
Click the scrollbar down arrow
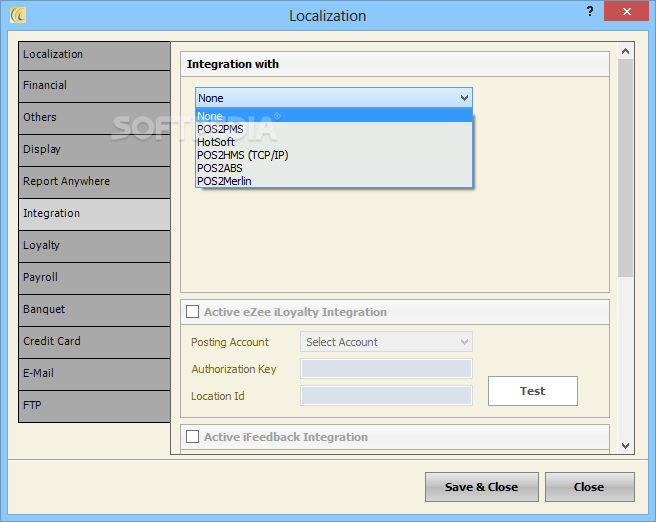coord(625,445)
